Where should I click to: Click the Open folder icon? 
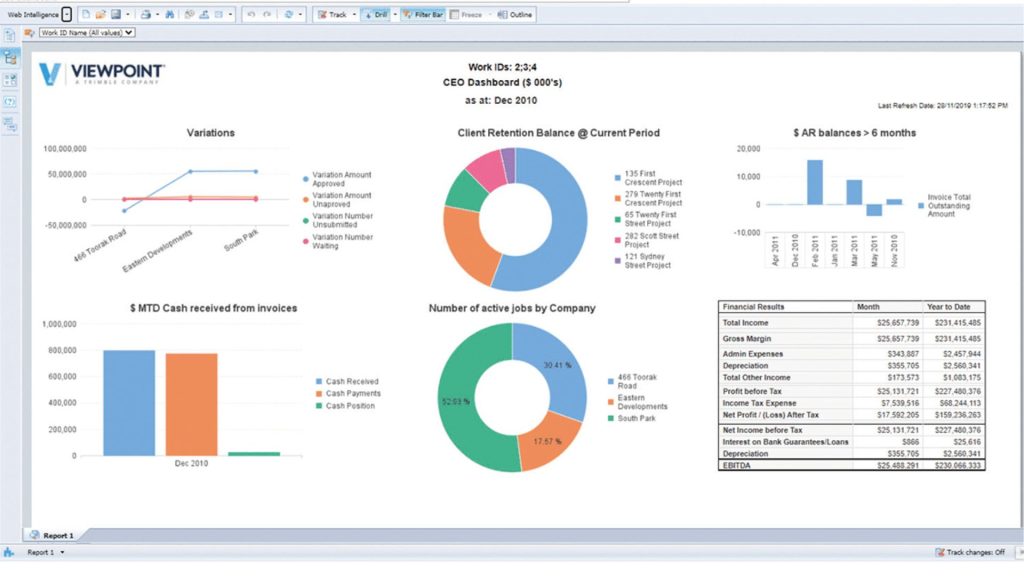(101, 14)
